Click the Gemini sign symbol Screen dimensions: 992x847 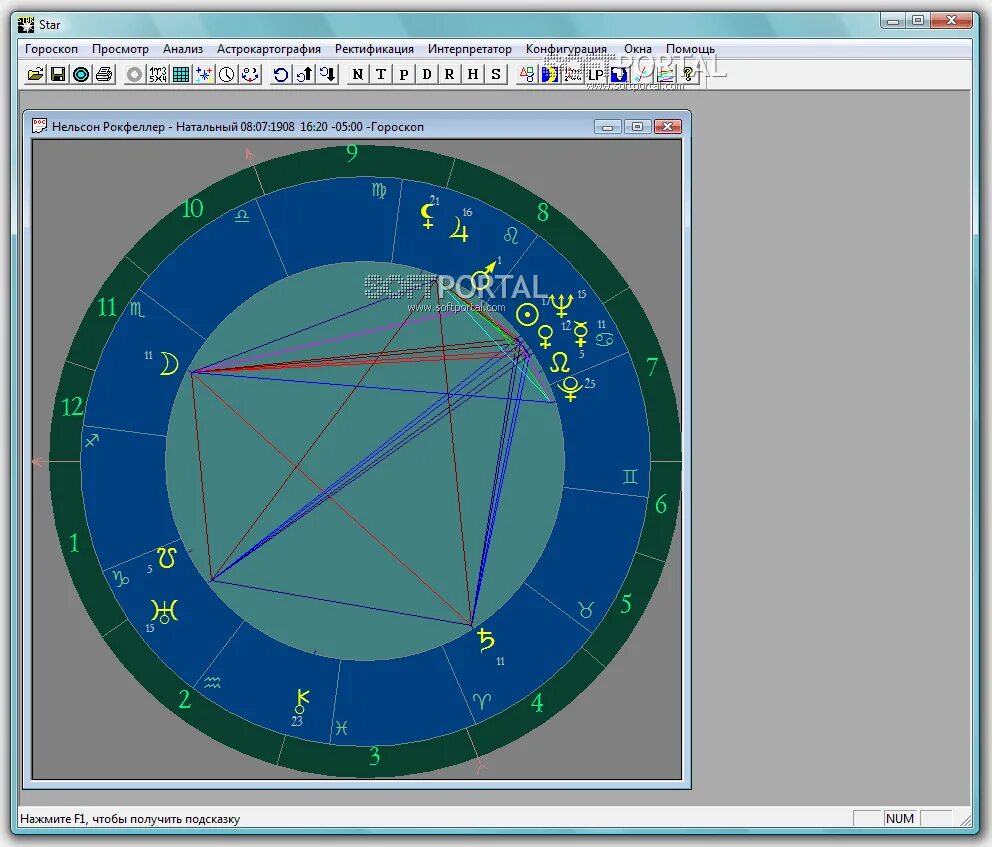[630, 476]
